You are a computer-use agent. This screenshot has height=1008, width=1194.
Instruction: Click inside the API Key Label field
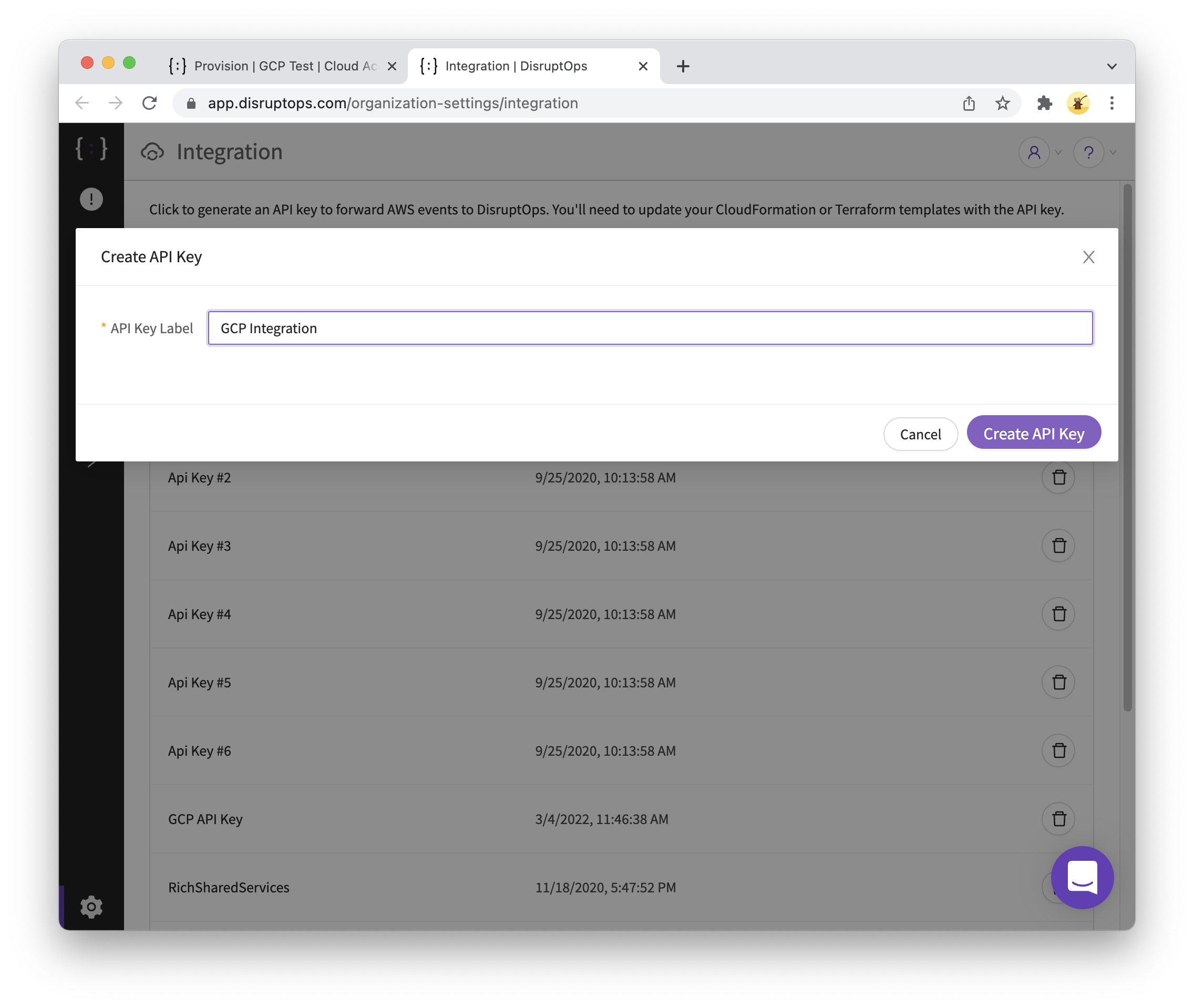click(x=650, y=328)
